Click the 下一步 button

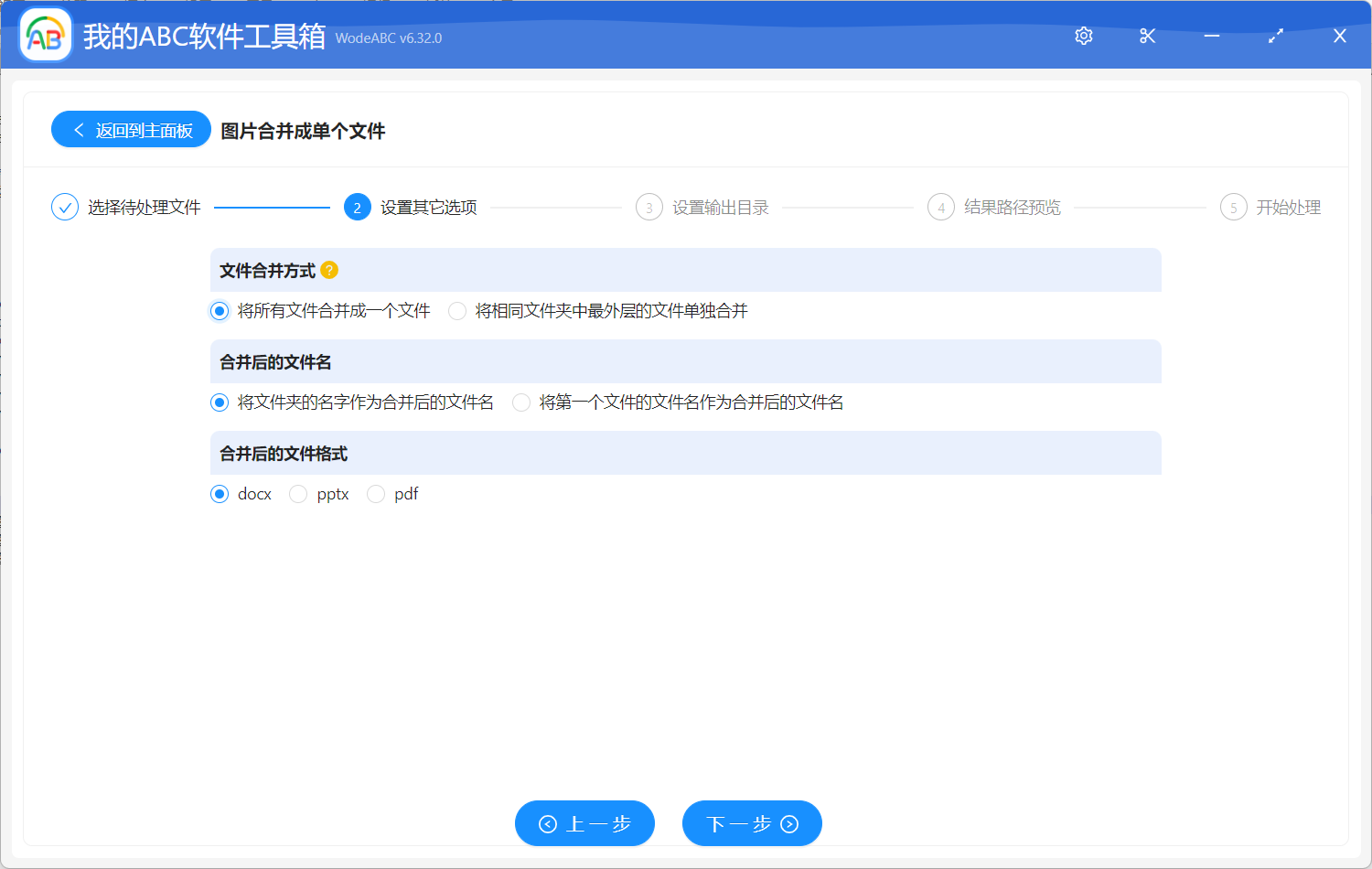coord(752,823)
